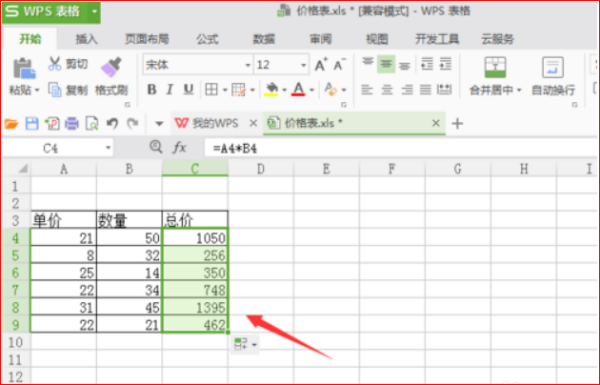Image resolution: width=600 pixels, height=385 pixels.
Task: Click the Merge and Center icon
Action: coord(495,67)
